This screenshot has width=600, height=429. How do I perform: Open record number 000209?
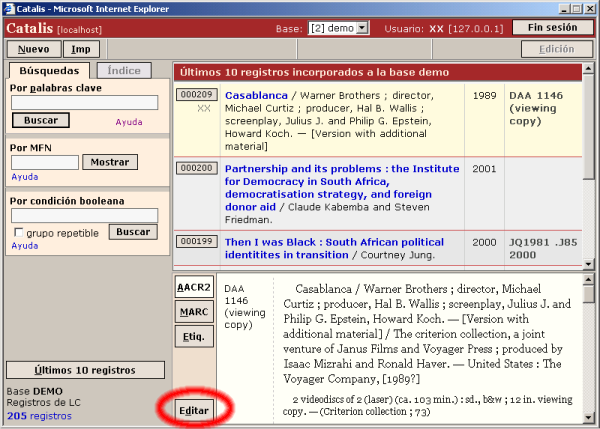coord(196,94)
